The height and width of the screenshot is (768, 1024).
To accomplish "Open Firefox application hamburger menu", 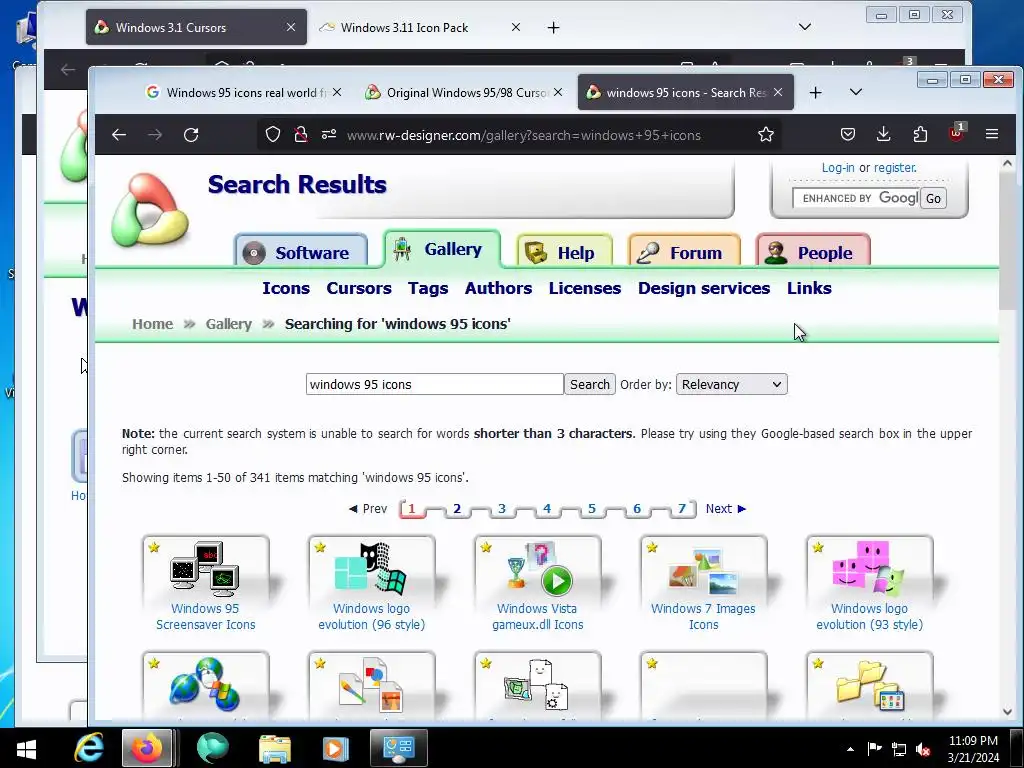I will [992, 135].
